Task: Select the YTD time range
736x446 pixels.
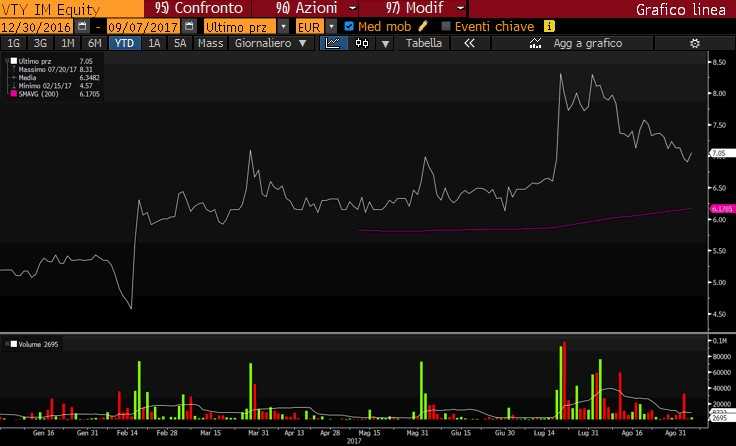Action: pos(124,44)
